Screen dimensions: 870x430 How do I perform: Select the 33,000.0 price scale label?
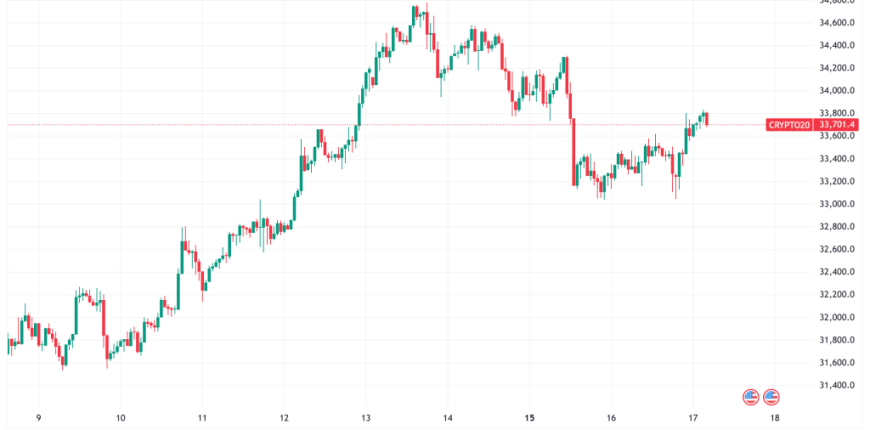point(838,204)
